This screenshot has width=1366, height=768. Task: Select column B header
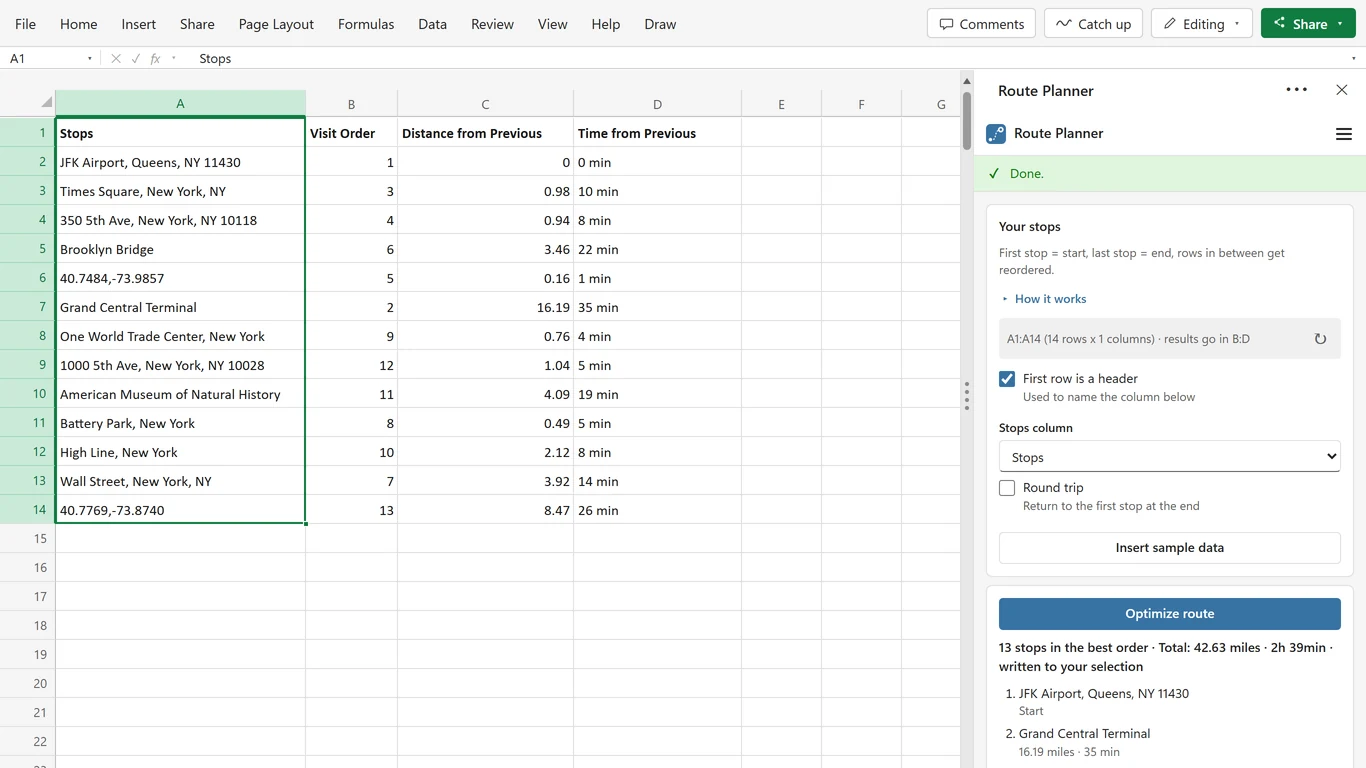click(x=351, y=104)
